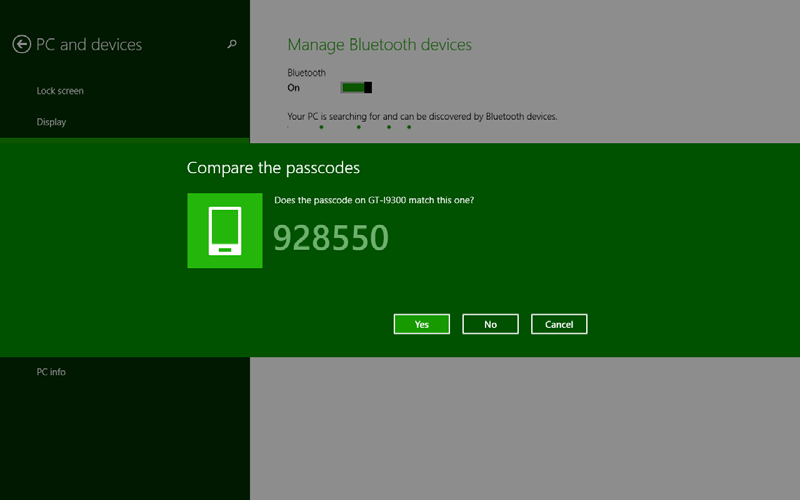Image resolution: width=800 pixels, height=500 pixels.
Task: Click the Manage Bluetooth devices heading
Action: point(380,45)
